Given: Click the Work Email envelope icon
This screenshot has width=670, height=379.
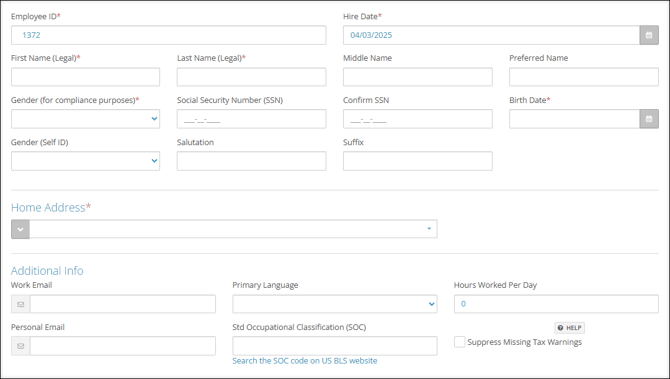Looking at the screenshot, I should point(21,304).
